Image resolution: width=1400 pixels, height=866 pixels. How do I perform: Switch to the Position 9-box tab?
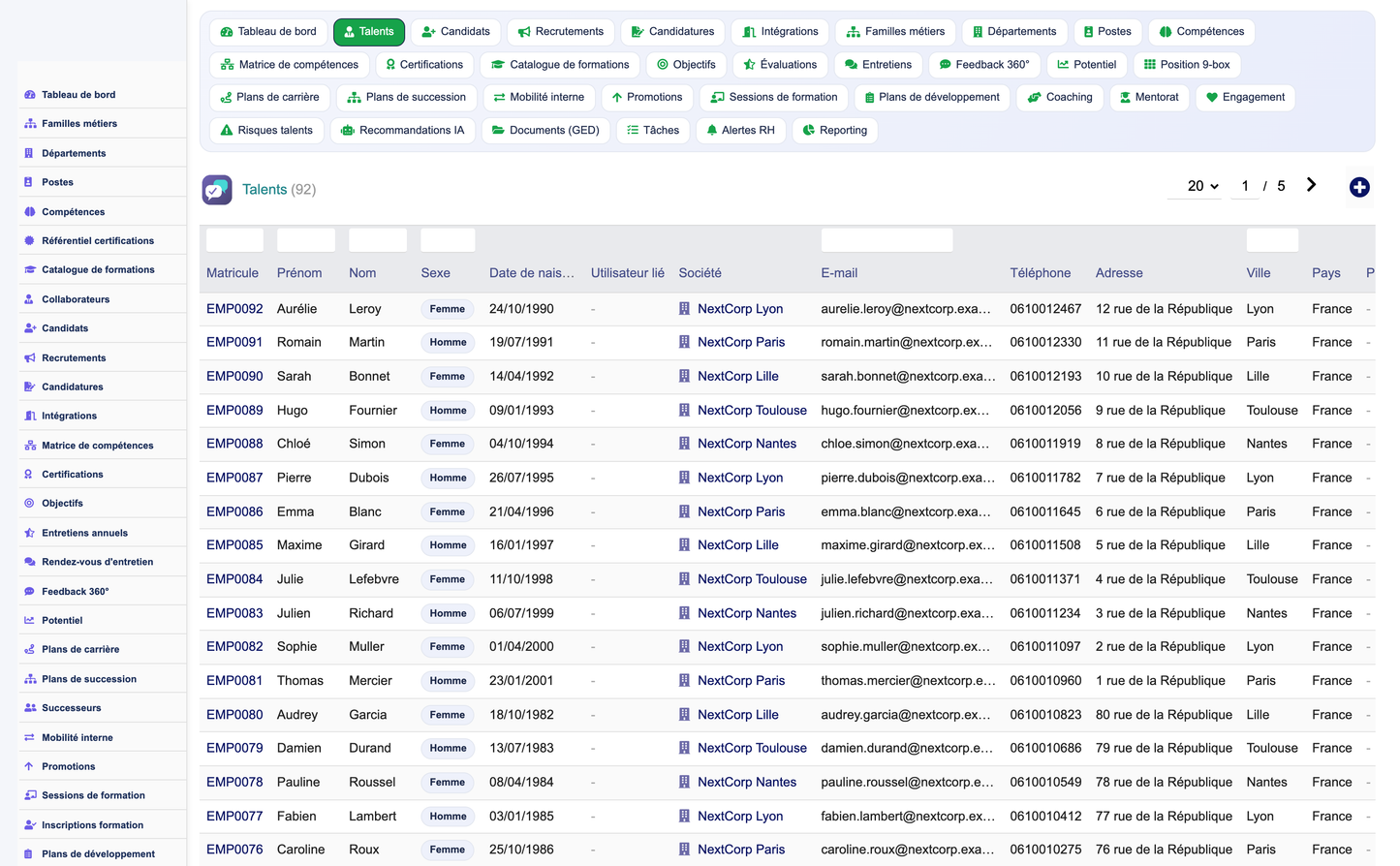tap(1187, 65)
